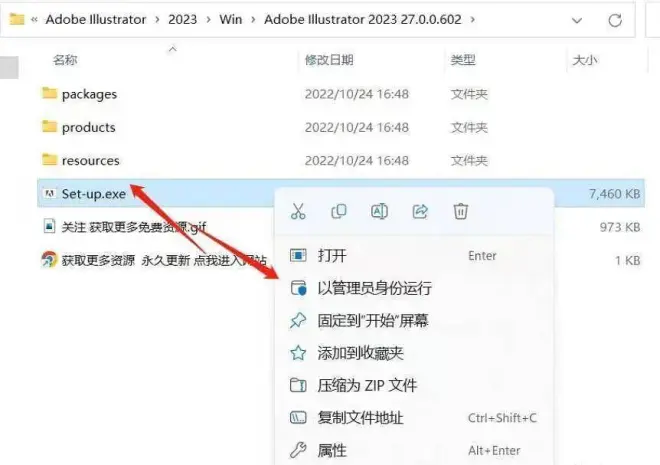This screenshot has width=660, height=465.
Task: Click the refresh icon in address bar
Action: 615,20
